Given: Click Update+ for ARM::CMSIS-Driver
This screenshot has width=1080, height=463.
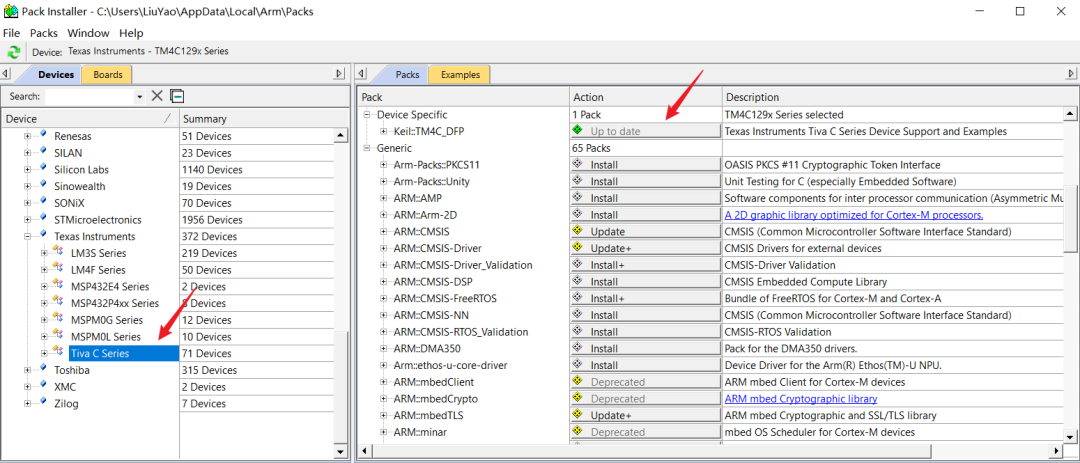Looking at the screenshot, I should point(645,248).
